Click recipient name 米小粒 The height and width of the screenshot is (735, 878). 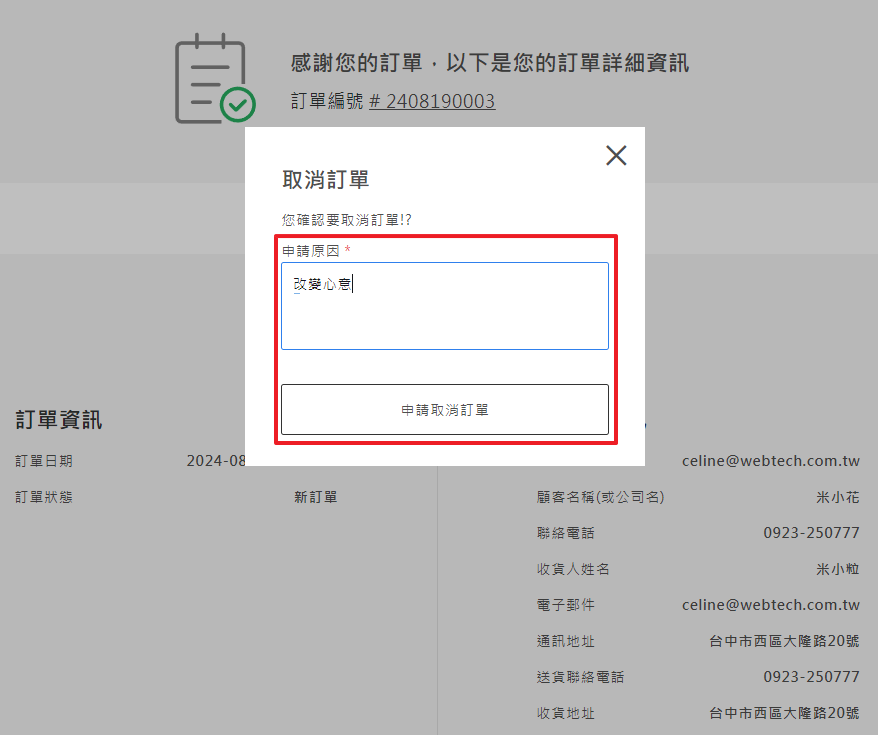[x=837, y=569]
